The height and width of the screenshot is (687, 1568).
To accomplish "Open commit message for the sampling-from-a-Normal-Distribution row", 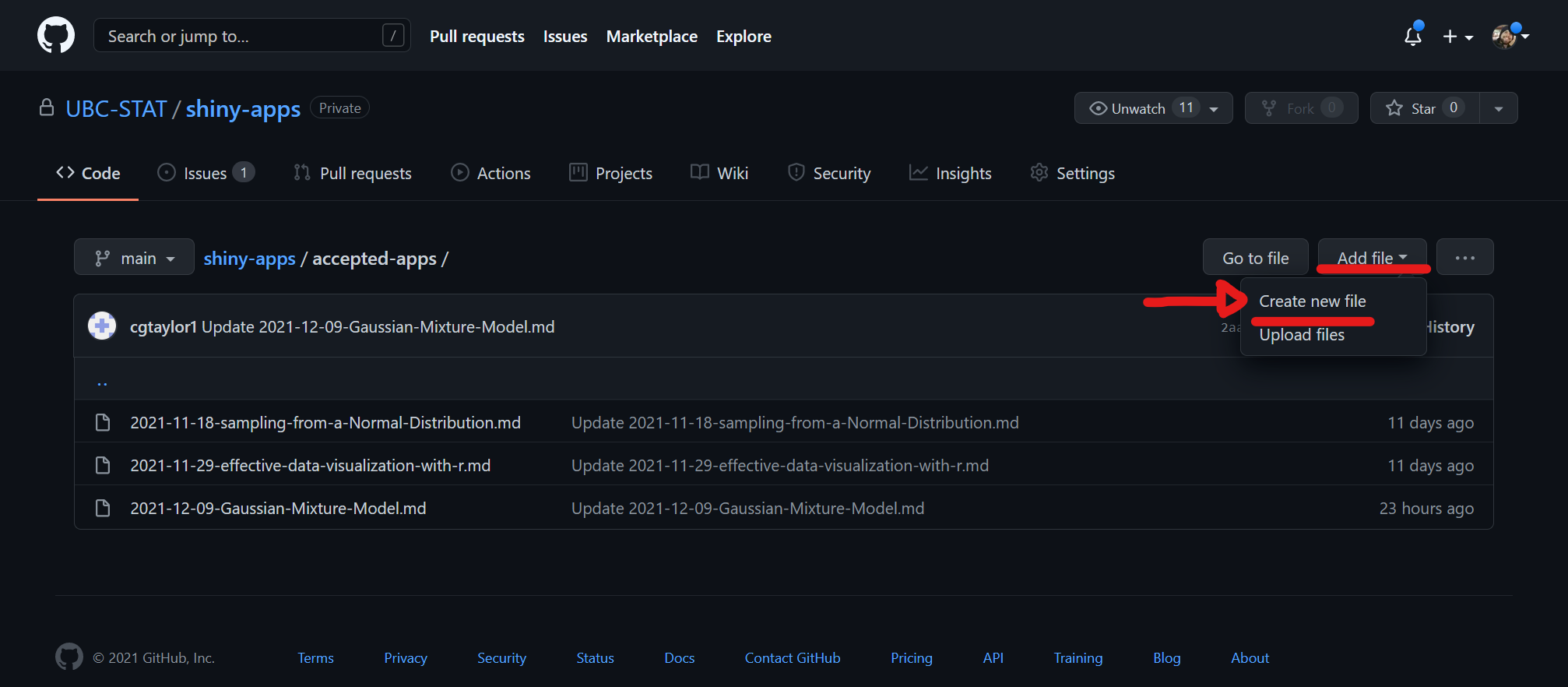I will point(795,423).
